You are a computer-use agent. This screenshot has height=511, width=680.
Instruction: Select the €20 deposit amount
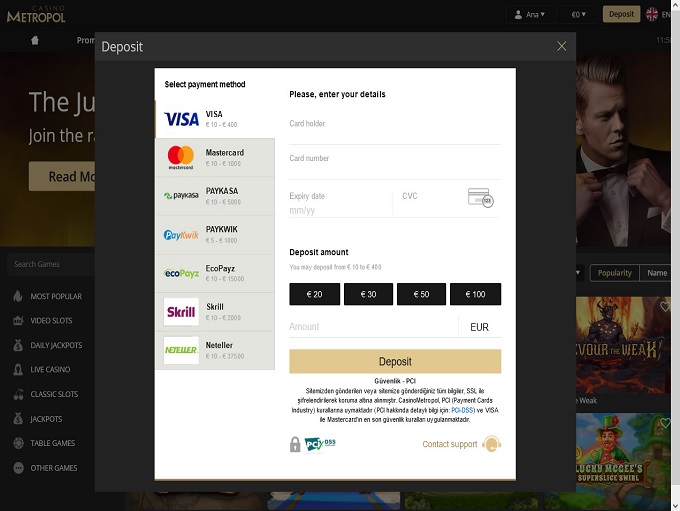(x=314, y=294)
